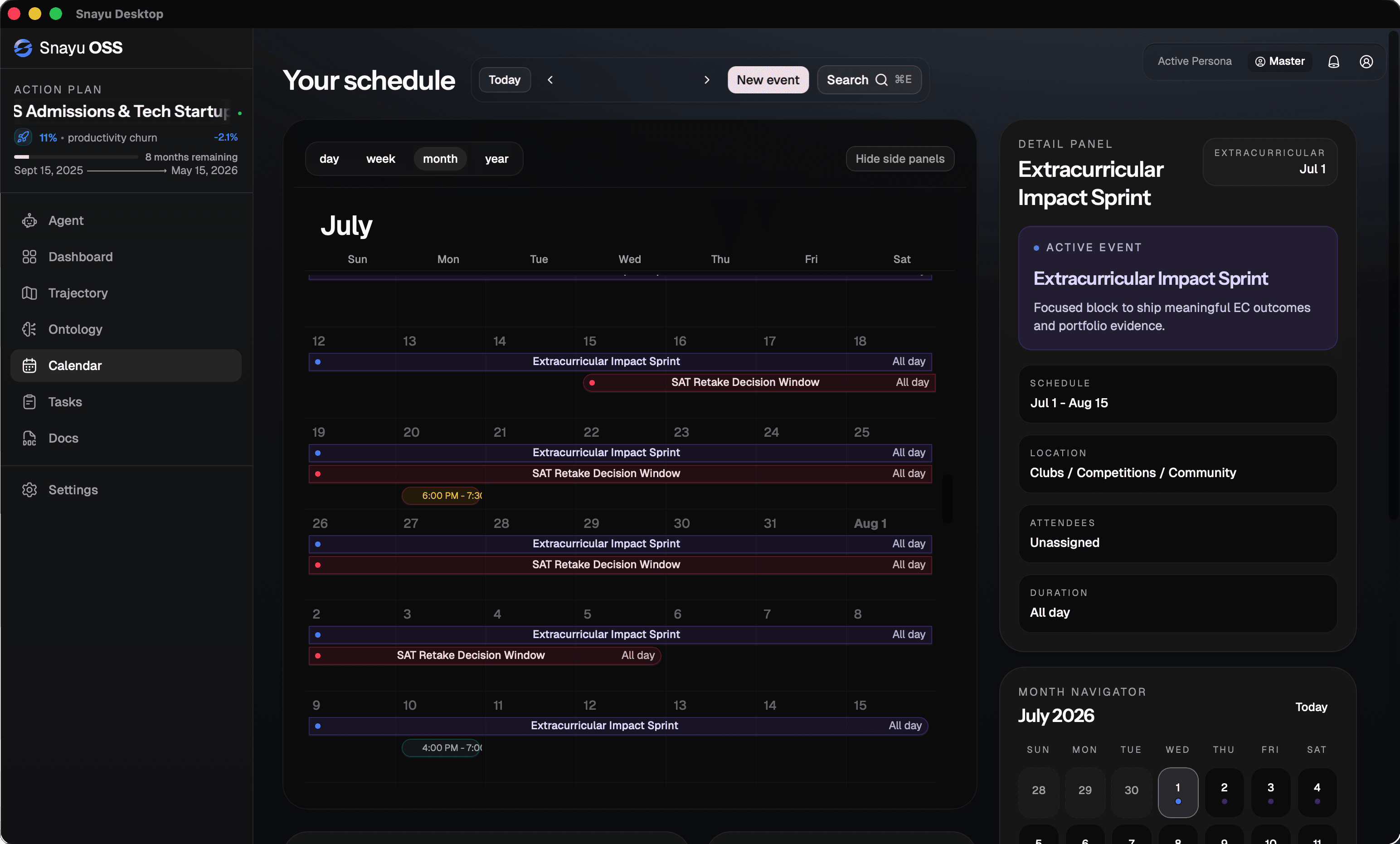Click the Docs file icon
The width and height of the screenshot is (1400, 844).
tap(29, 438)
